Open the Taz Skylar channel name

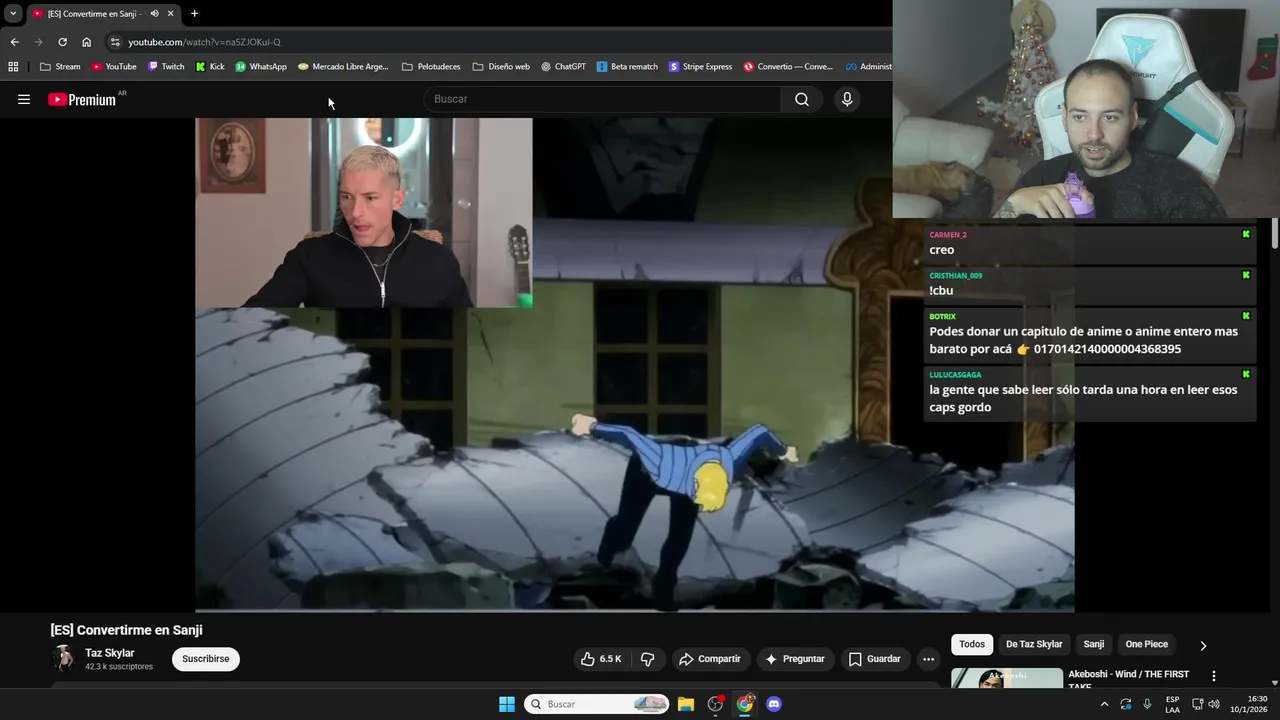[x=110, y=653]
